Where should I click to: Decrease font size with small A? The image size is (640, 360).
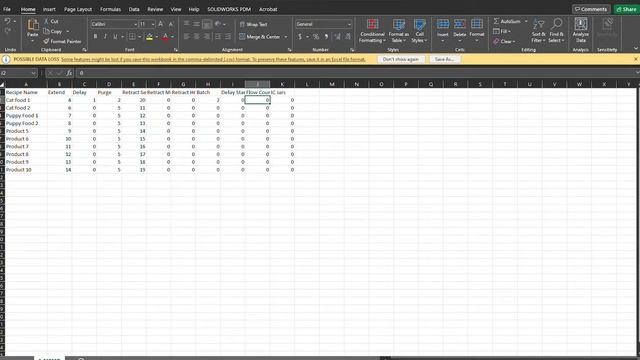click(x=171, y=24)
